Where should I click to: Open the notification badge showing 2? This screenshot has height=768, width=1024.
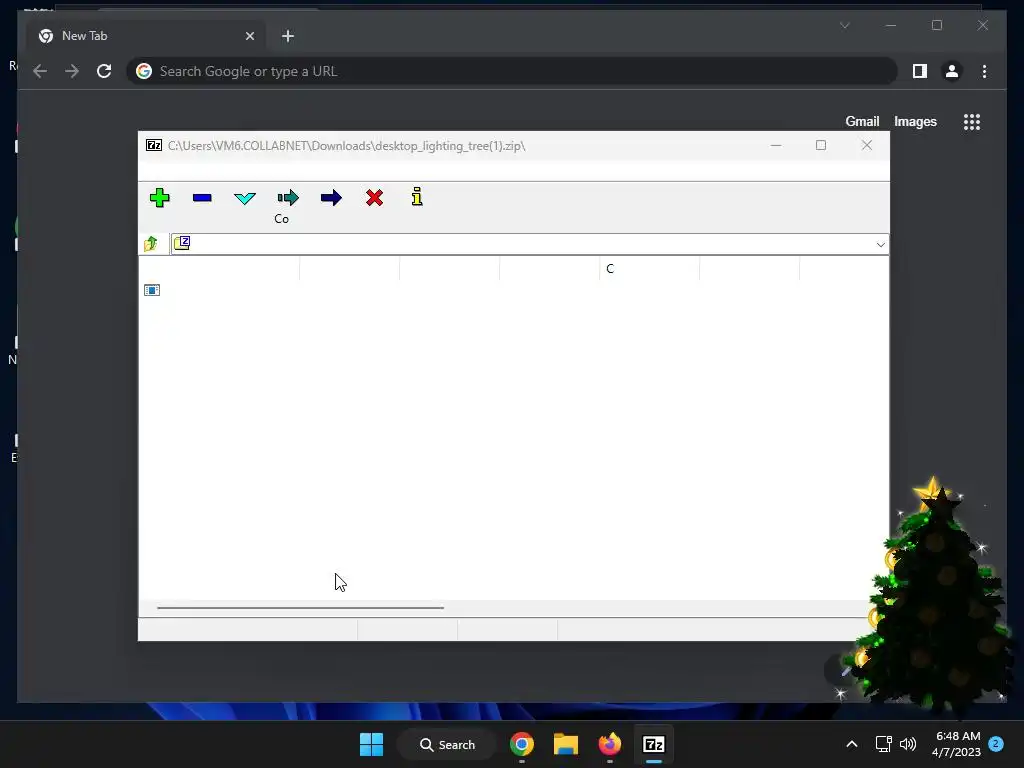click(996, 744)
